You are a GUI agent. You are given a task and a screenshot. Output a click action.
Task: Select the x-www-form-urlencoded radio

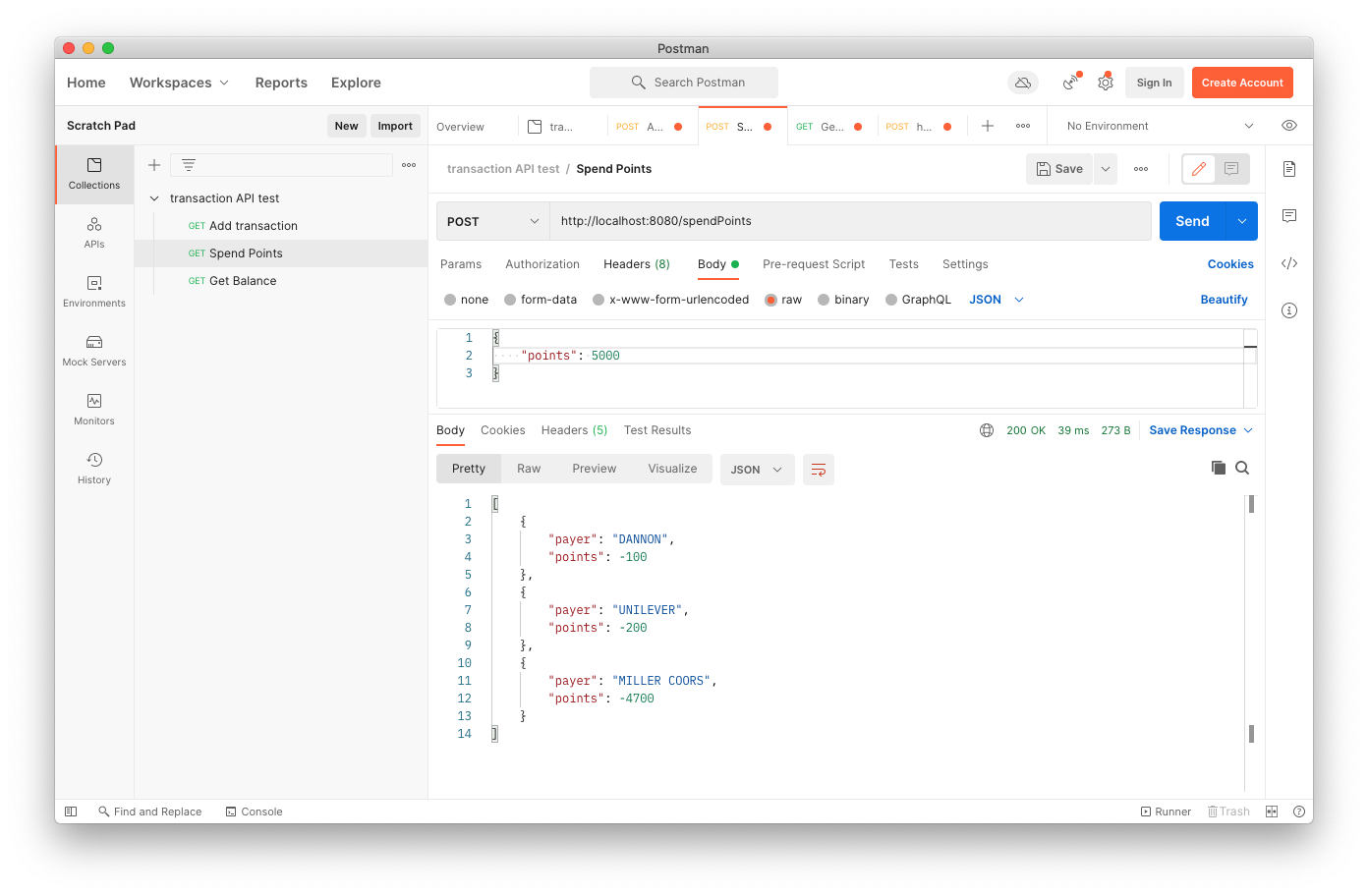(x=598, y=300)
